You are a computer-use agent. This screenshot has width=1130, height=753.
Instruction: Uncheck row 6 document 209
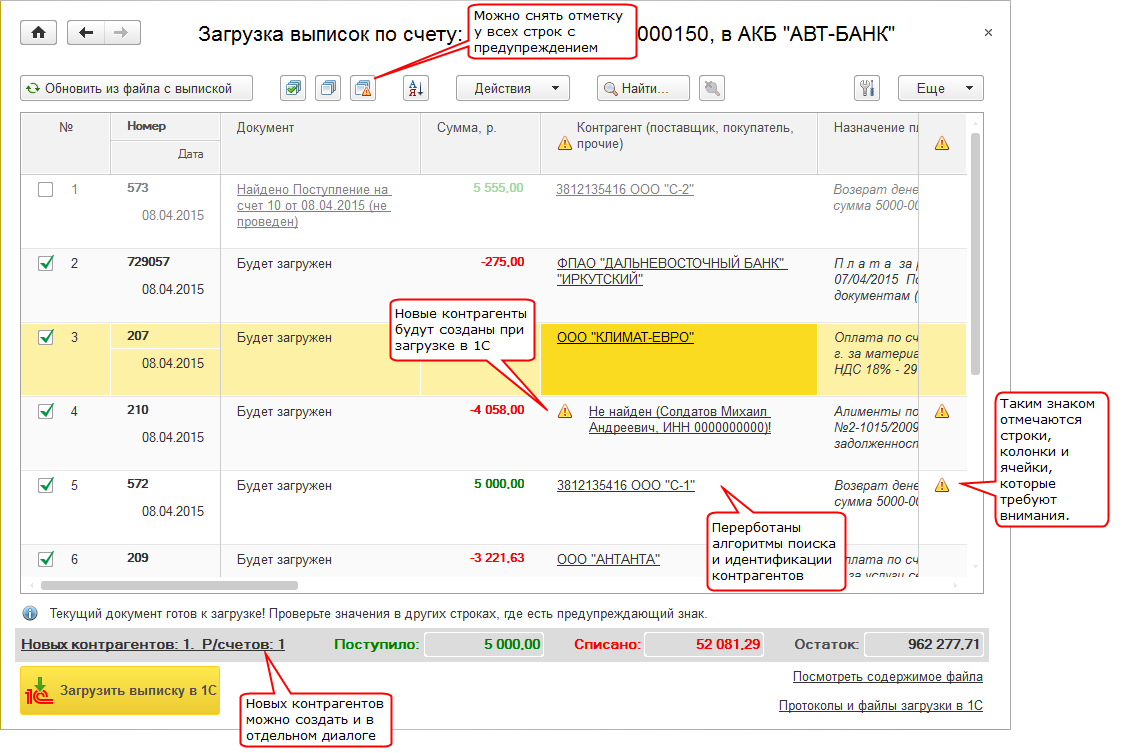(45, 558)
